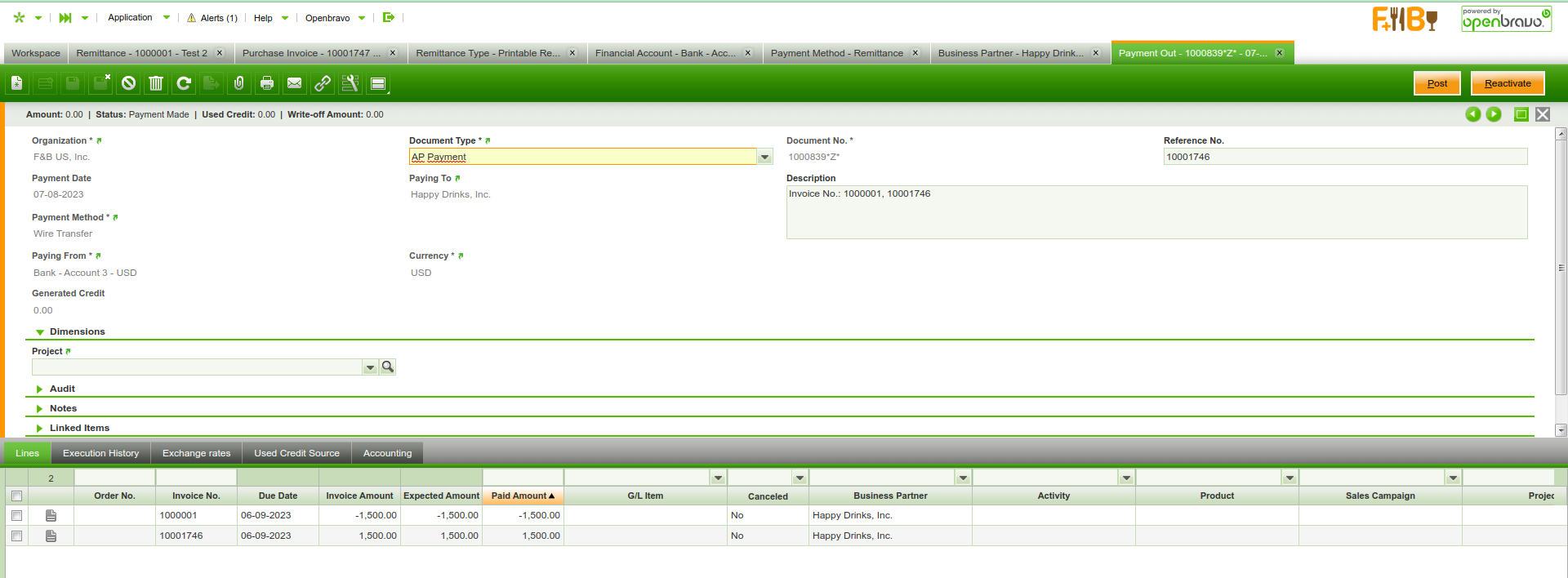Click the printer icon in toolbar
The width and height of the screenshot is (1568, 578).
[x=266, y=83]
